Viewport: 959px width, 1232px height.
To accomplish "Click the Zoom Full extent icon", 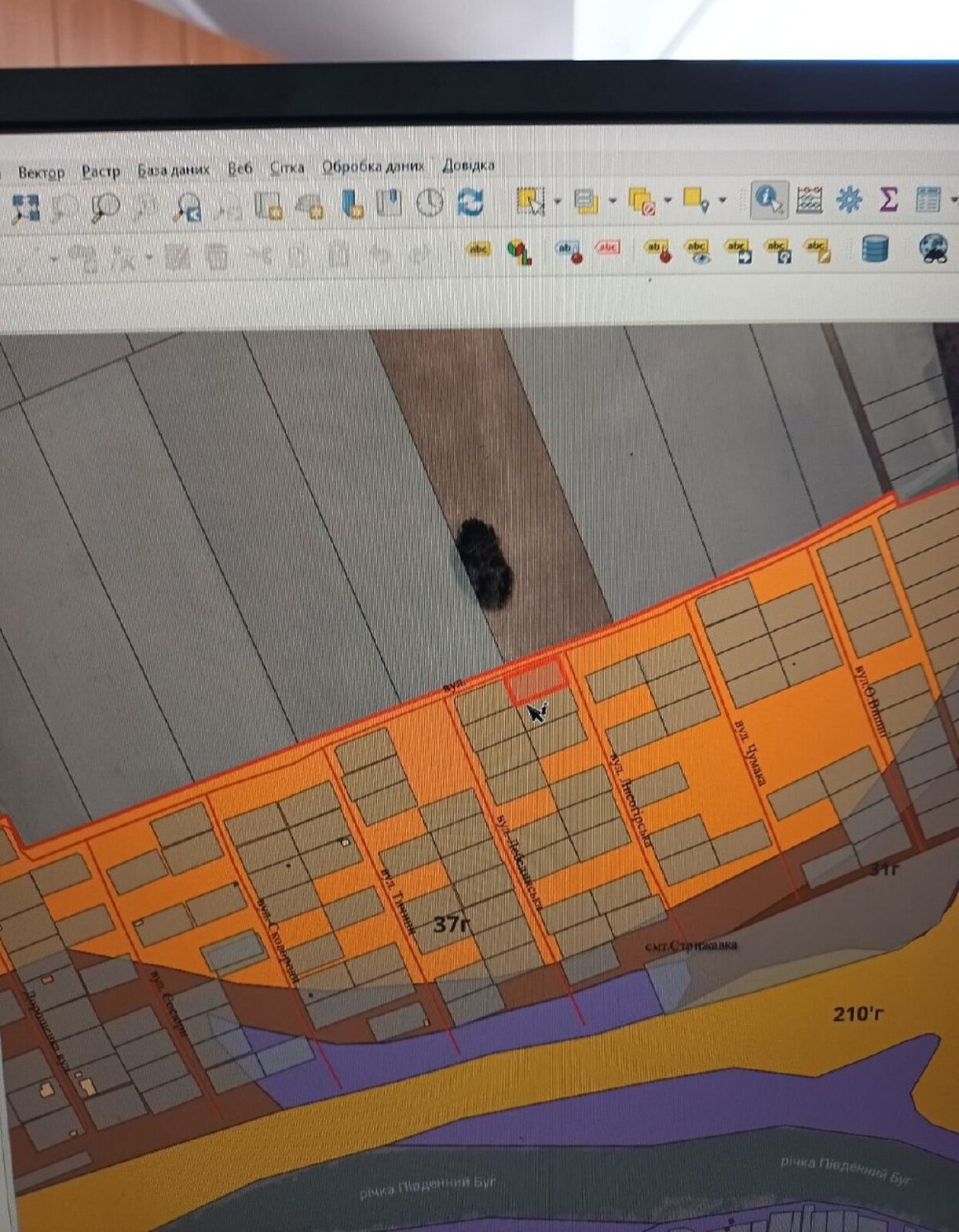I will (25, 207).
